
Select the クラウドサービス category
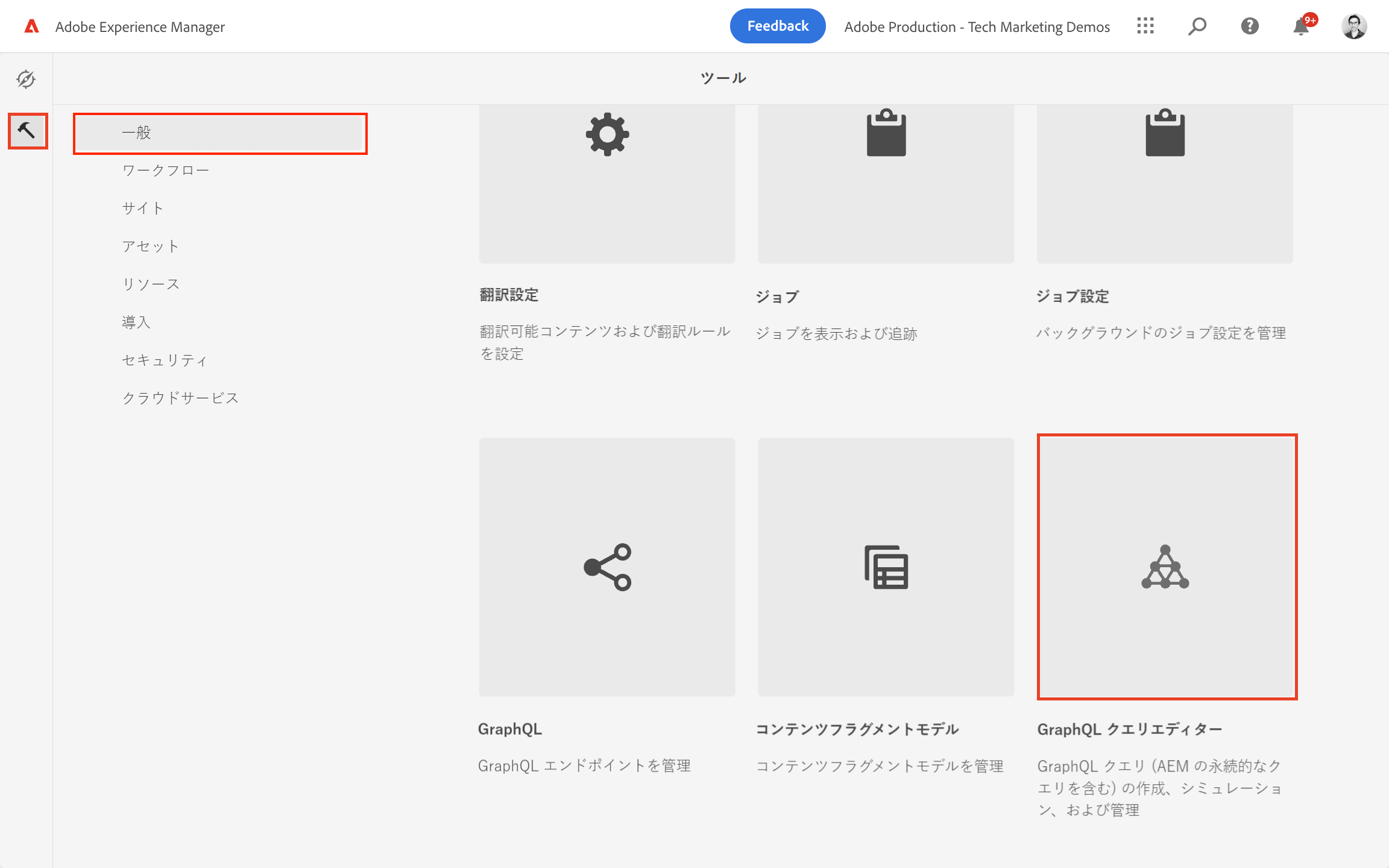(x=180, y=398)
